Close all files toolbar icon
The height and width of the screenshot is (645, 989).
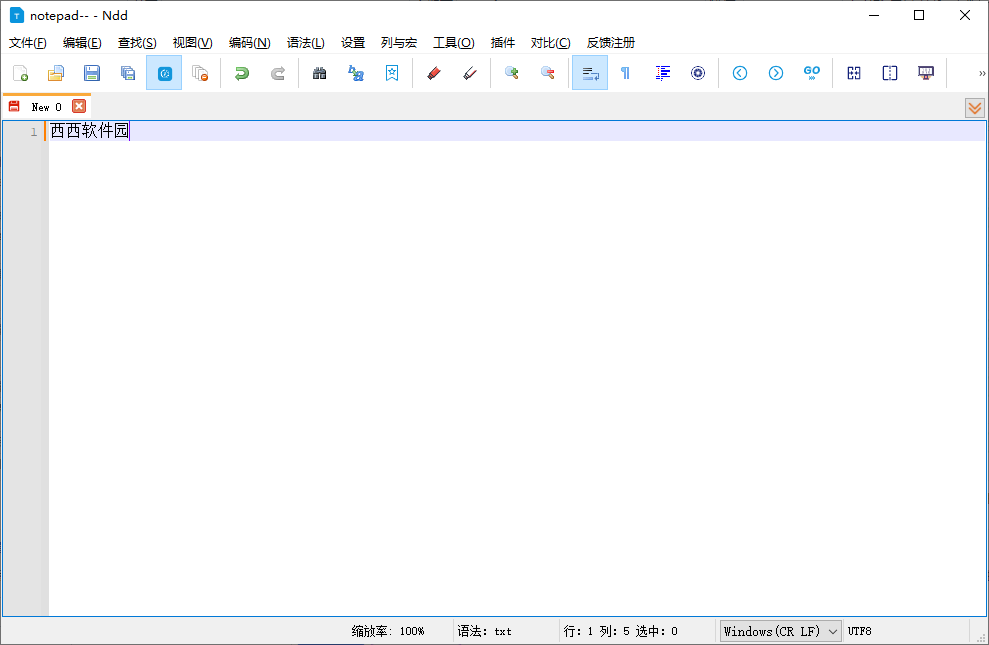(200, 73)
